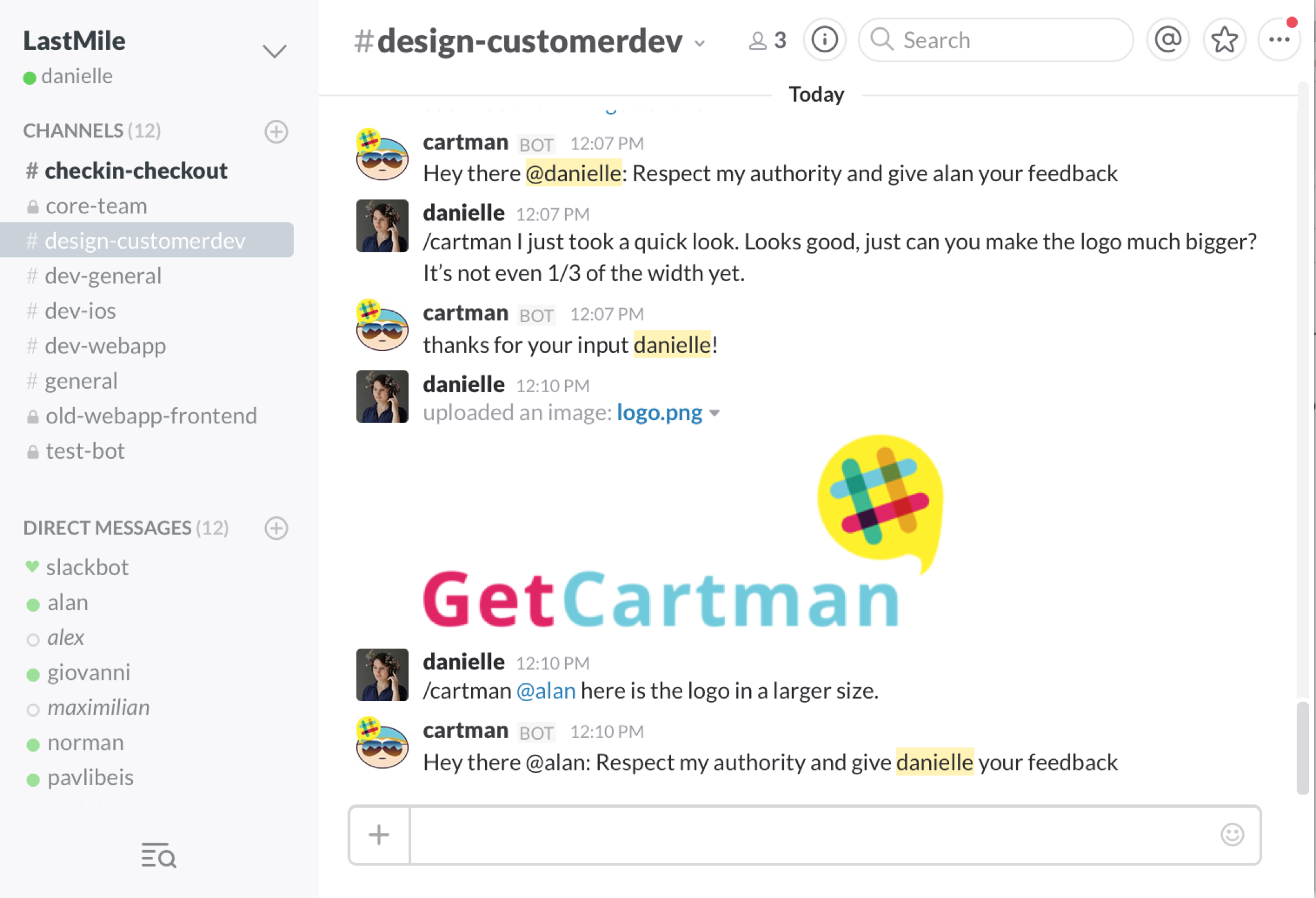Start a direct message via the plus icon
The image size is (1316, 898).
pos(276,529)
